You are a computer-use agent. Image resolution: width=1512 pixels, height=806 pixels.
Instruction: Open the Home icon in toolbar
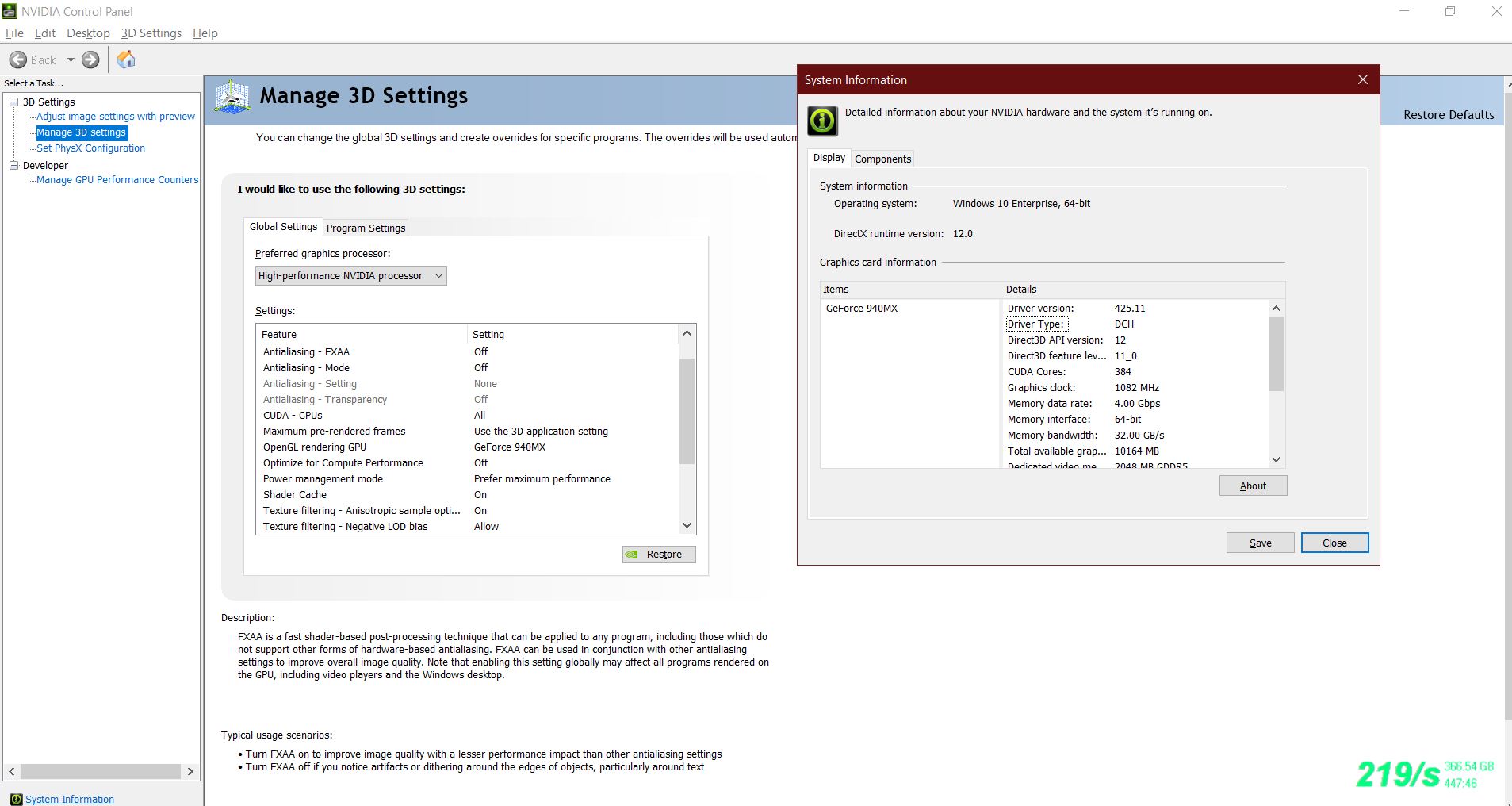pos(126,59)
